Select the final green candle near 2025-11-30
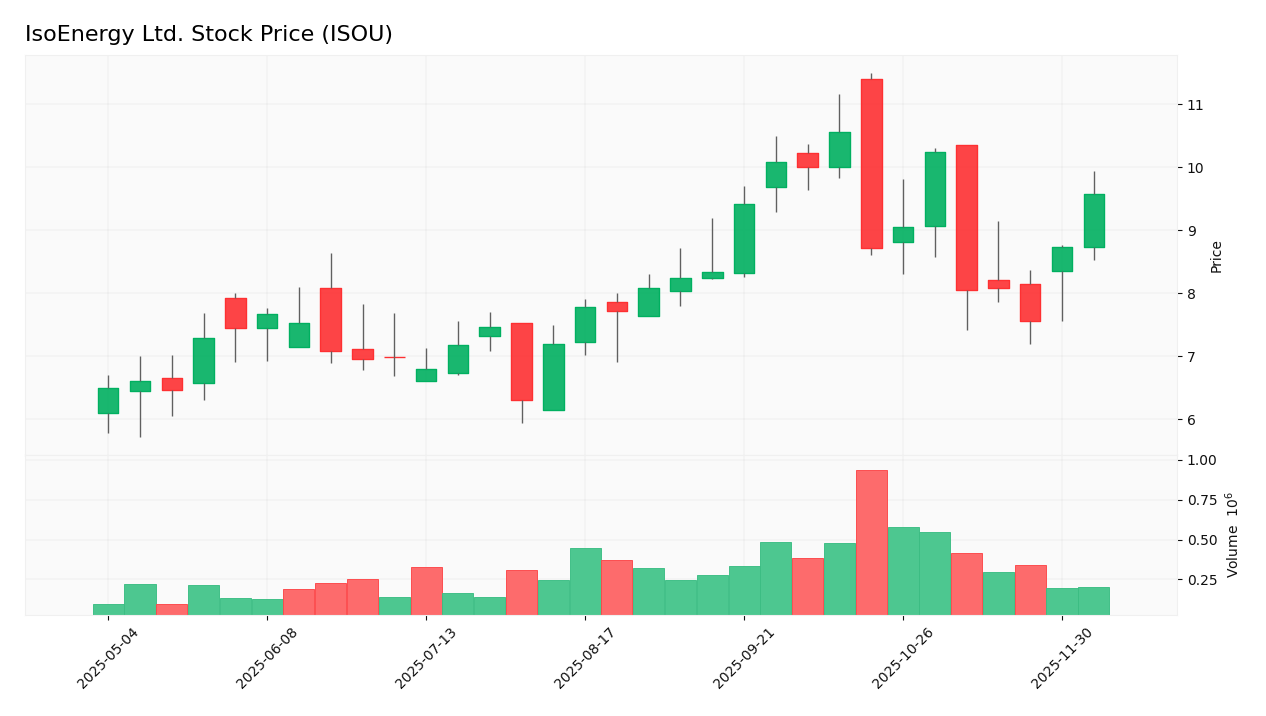The image size is (1266, 716). tap(1095, 220)
